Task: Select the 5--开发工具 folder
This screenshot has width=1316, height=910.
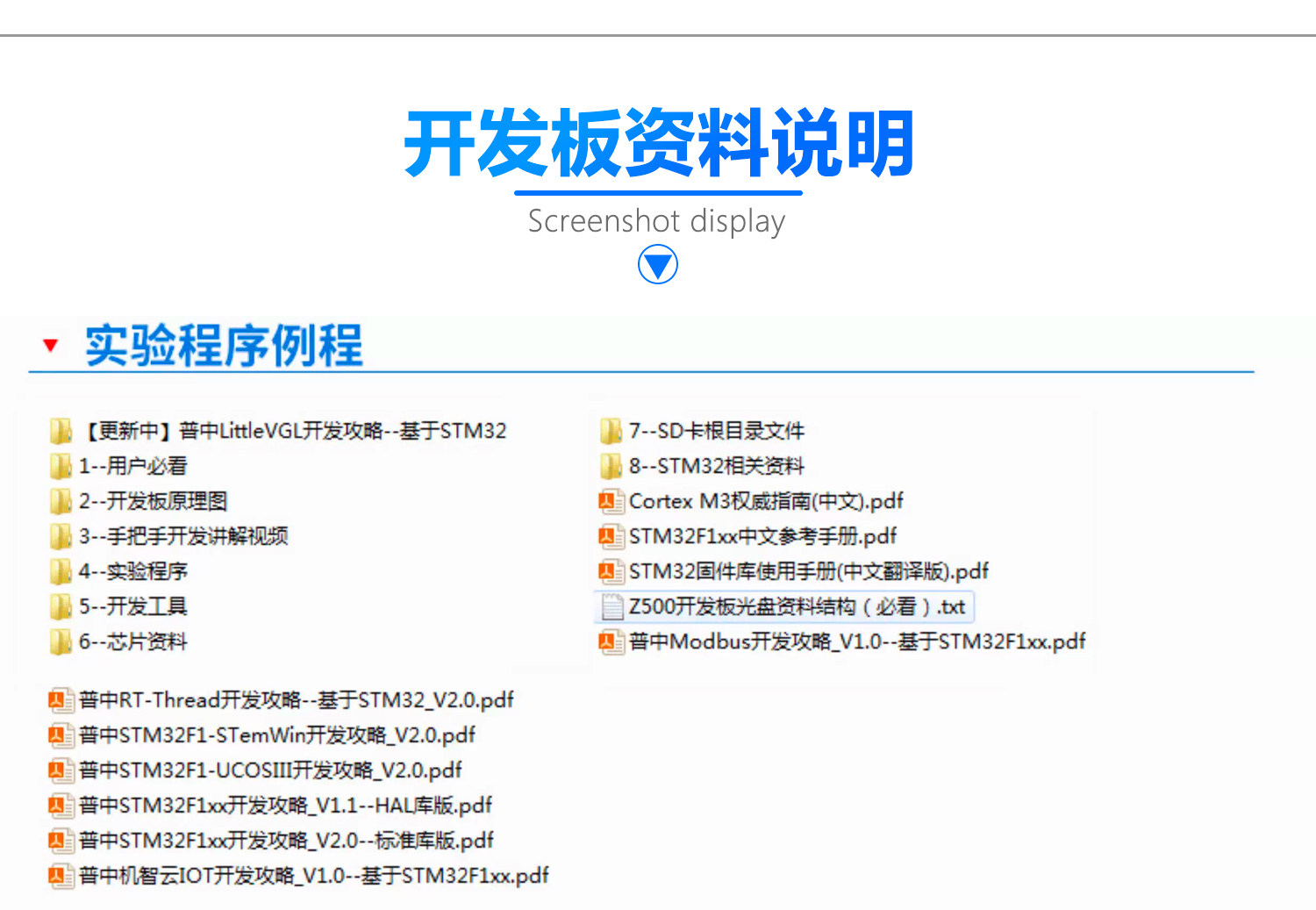Action: pyautogui.click(x=132, y=606)
